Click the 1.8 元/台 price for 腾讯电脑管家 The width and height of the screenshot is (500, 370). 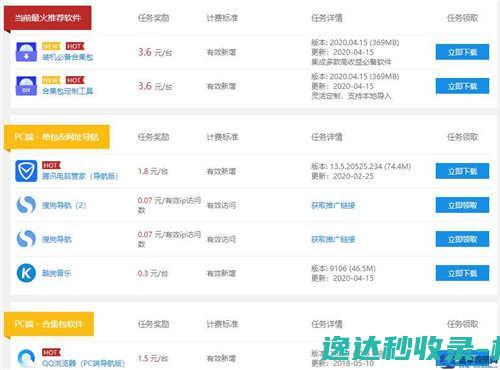(x=153, y=171)
